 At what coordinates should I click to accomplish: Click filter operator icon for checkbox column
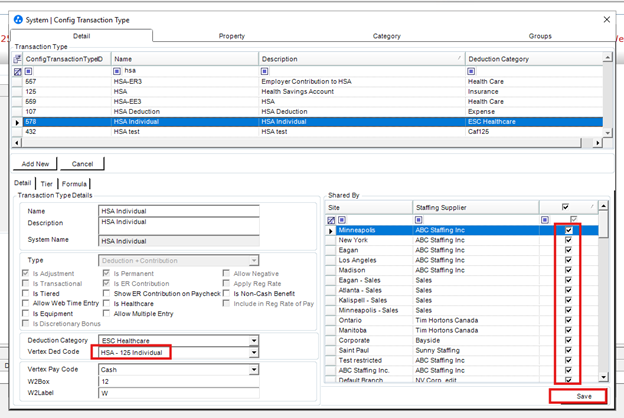coord(545,220)
